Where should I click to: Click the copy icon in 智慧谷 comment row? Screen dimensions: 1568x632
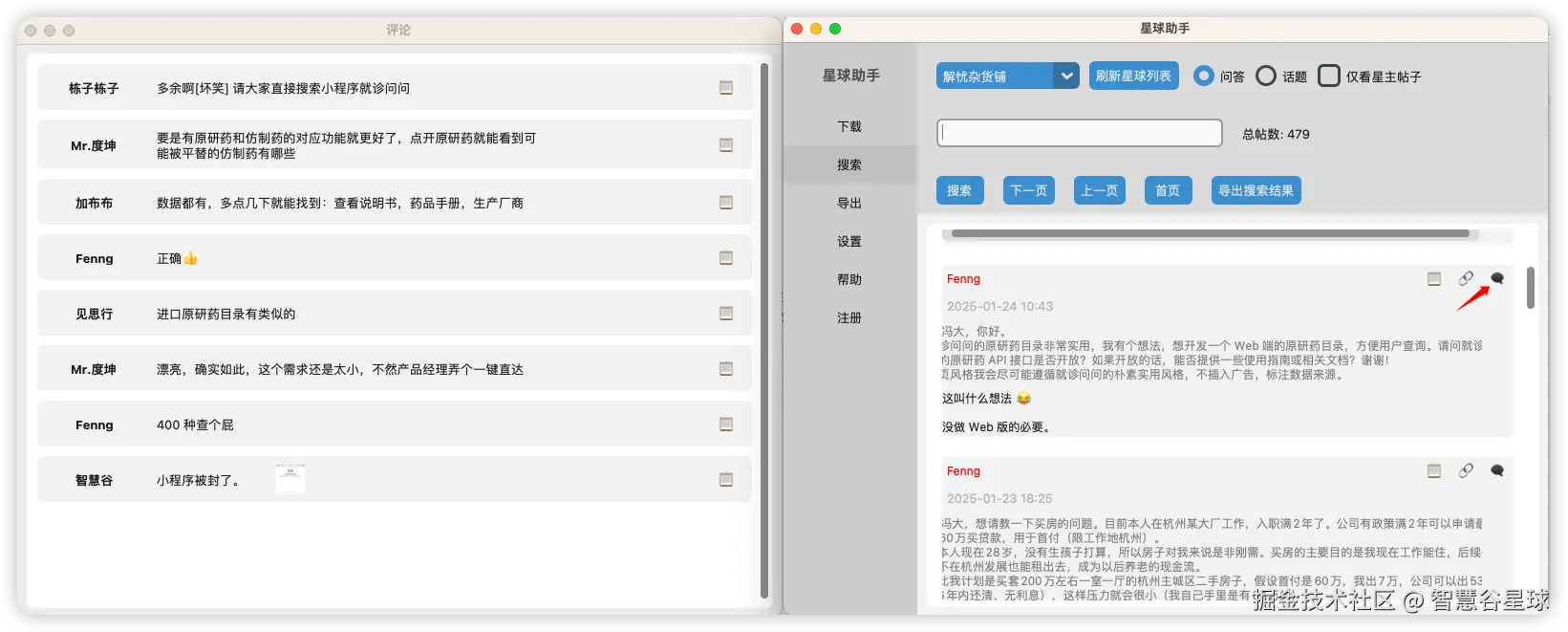pyautogui.click(x=726, y=480)
